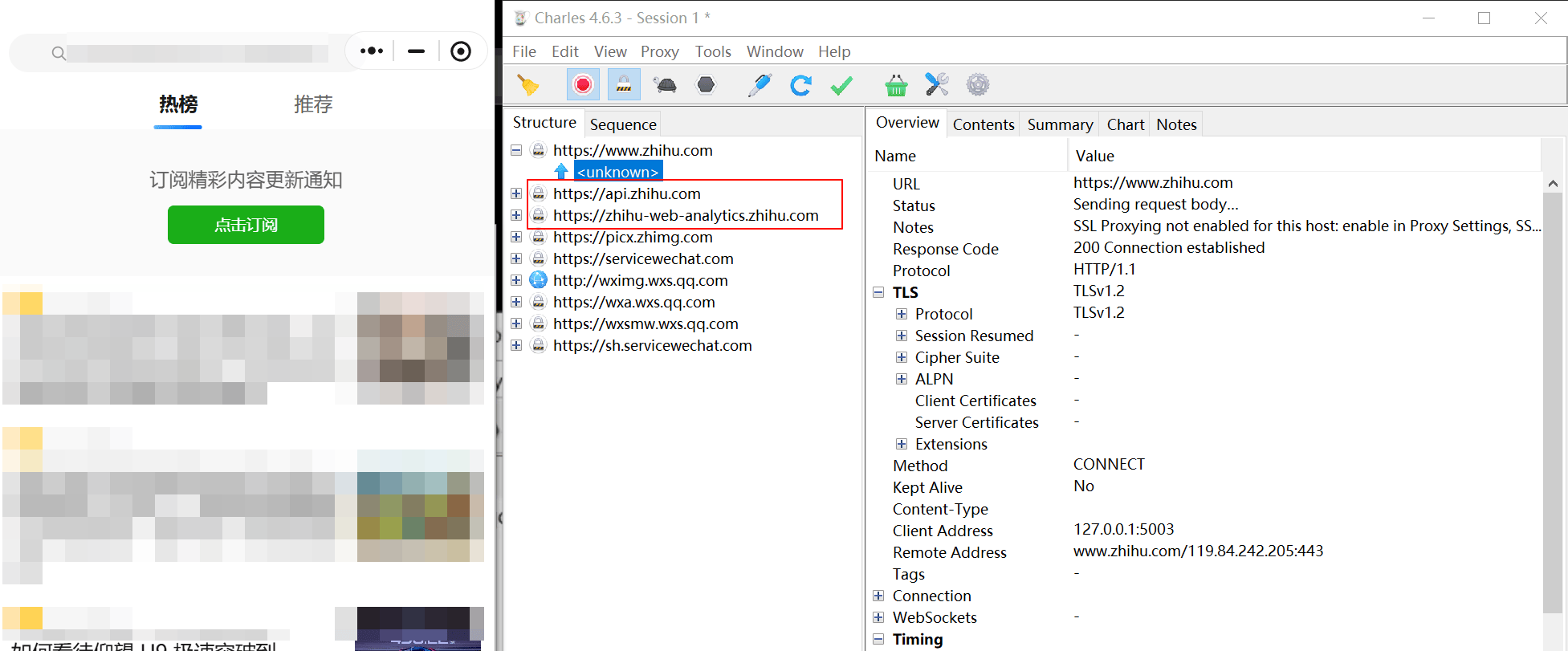Switch to the Contents tab
The image size is (1568, 651).
tap(984, 124)
